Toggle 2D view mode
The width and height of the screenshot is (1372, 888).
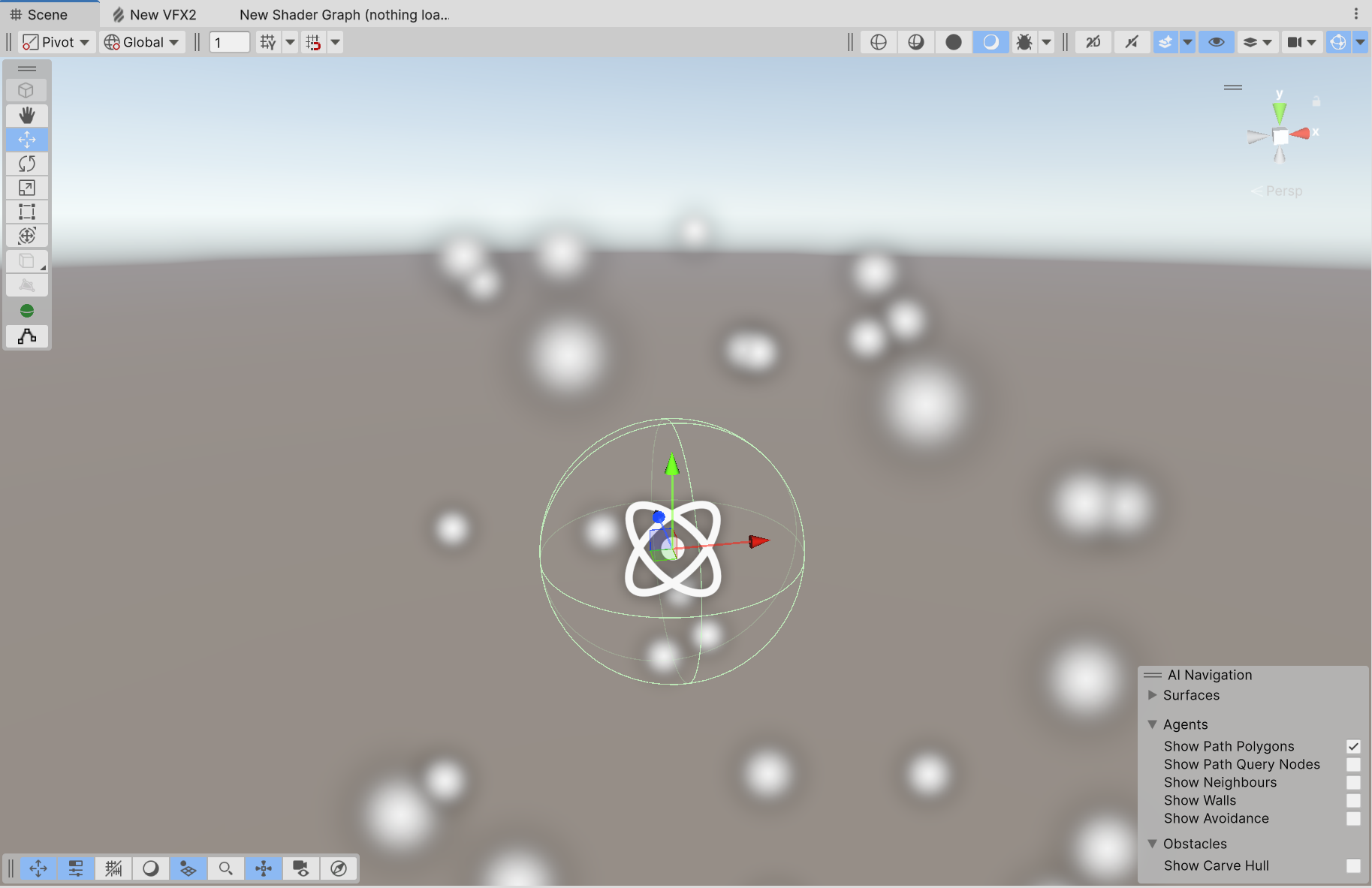click(1093, 42)
